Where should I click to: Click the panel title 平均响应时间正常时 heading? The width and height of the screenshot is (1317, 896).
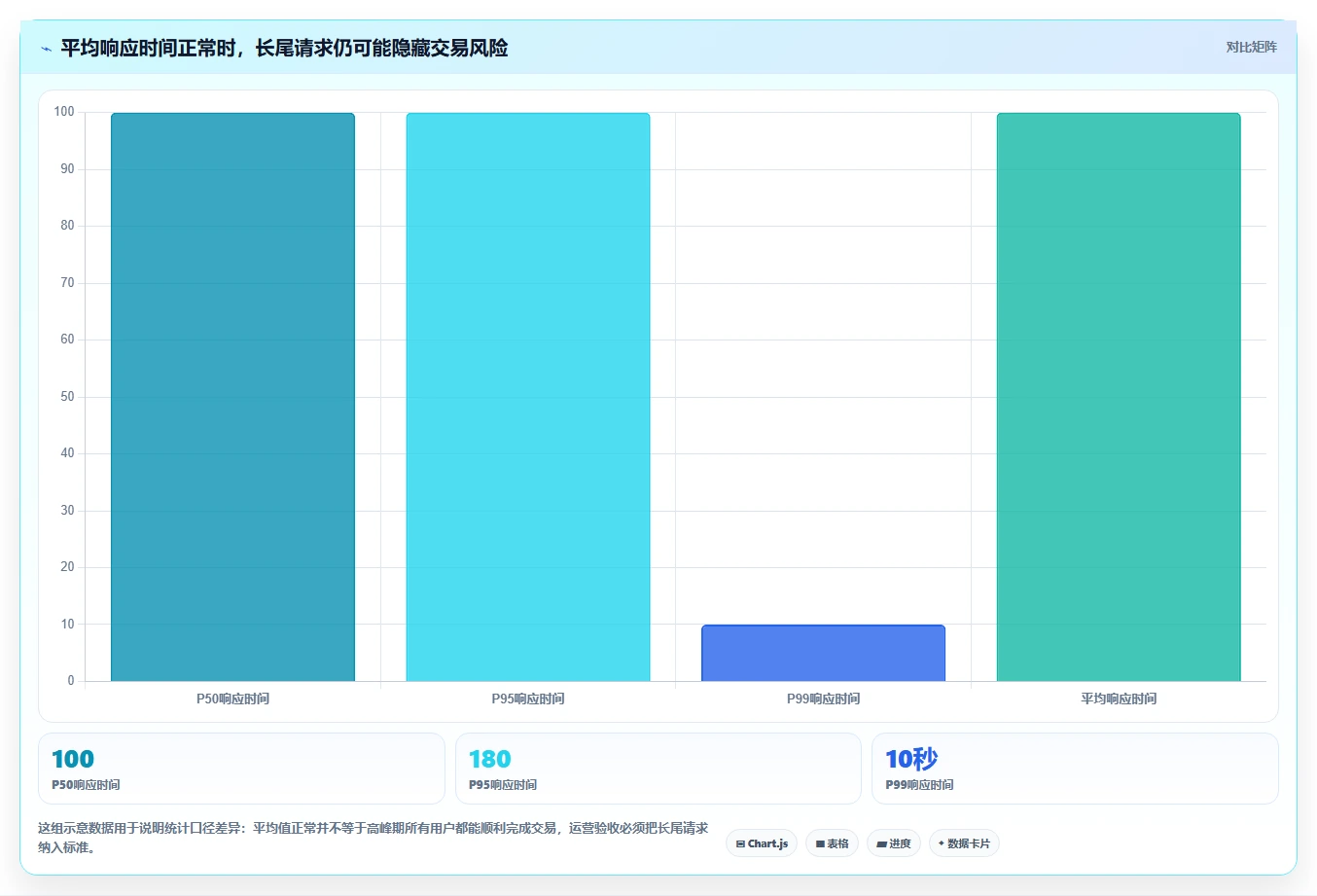point(284,48)
